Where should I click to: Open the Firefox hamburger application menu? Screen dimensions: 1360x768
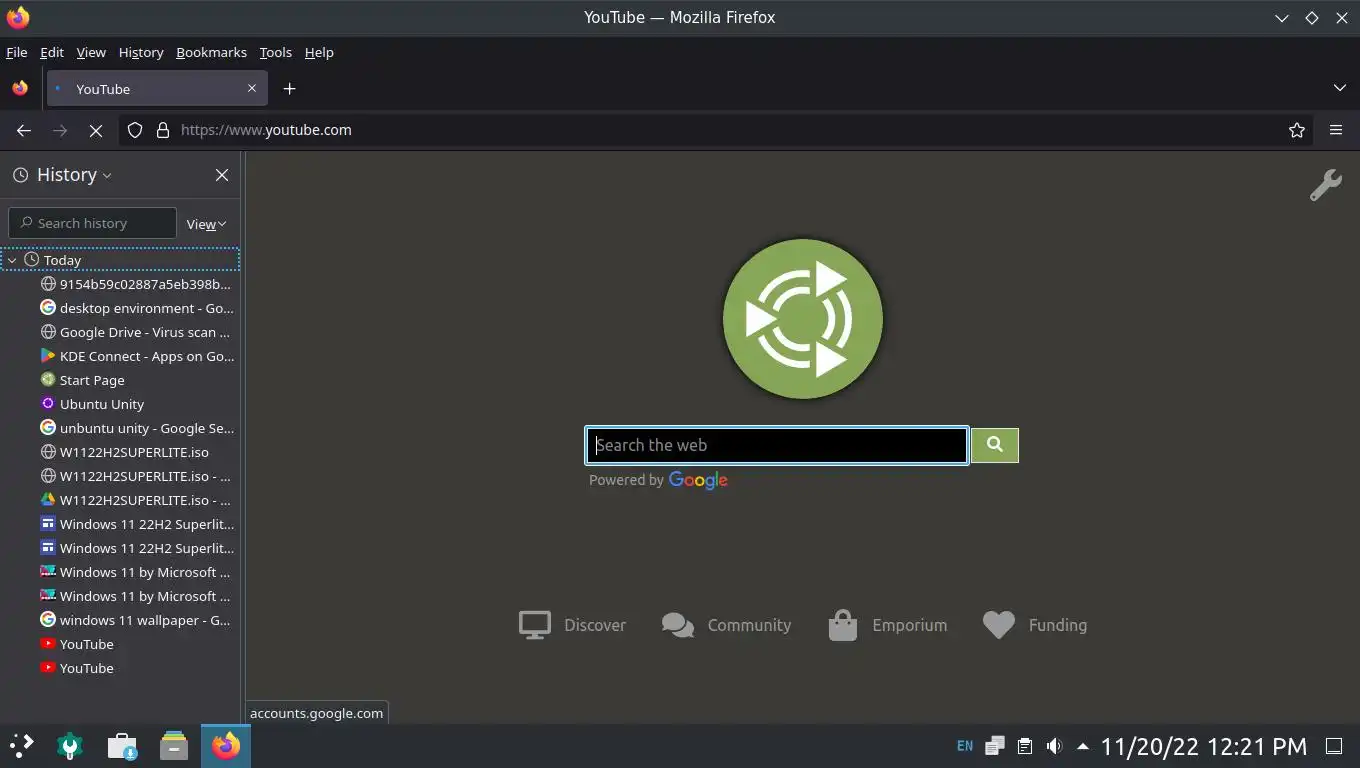point(1336,130)
